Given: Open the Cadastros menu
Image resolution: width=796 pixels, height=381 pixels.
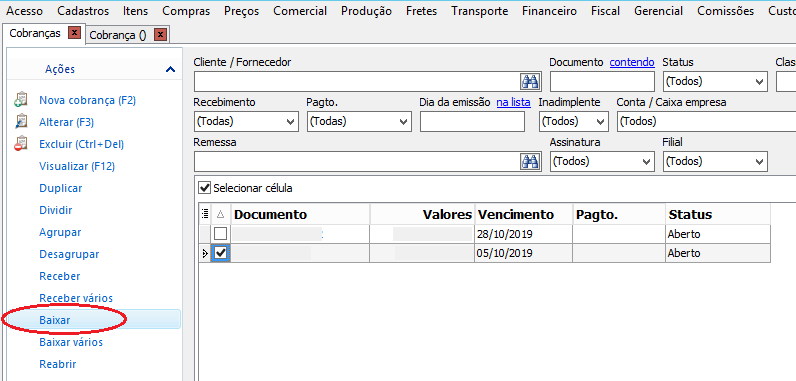Looking at the screenshot, I should point(83,11).
